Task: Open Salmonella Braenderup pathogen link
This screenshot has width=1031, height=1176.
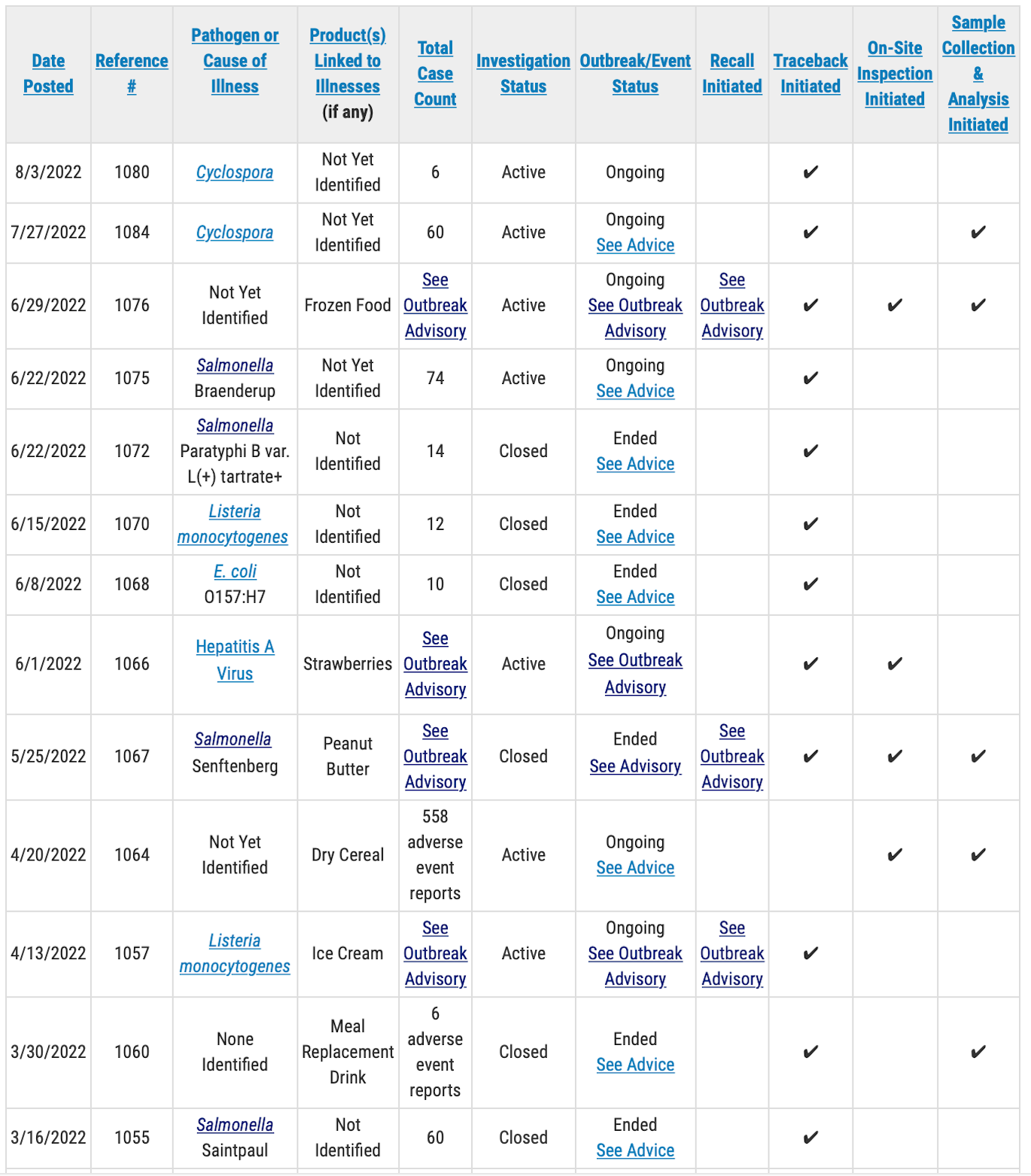Action: tap(235, 366)
